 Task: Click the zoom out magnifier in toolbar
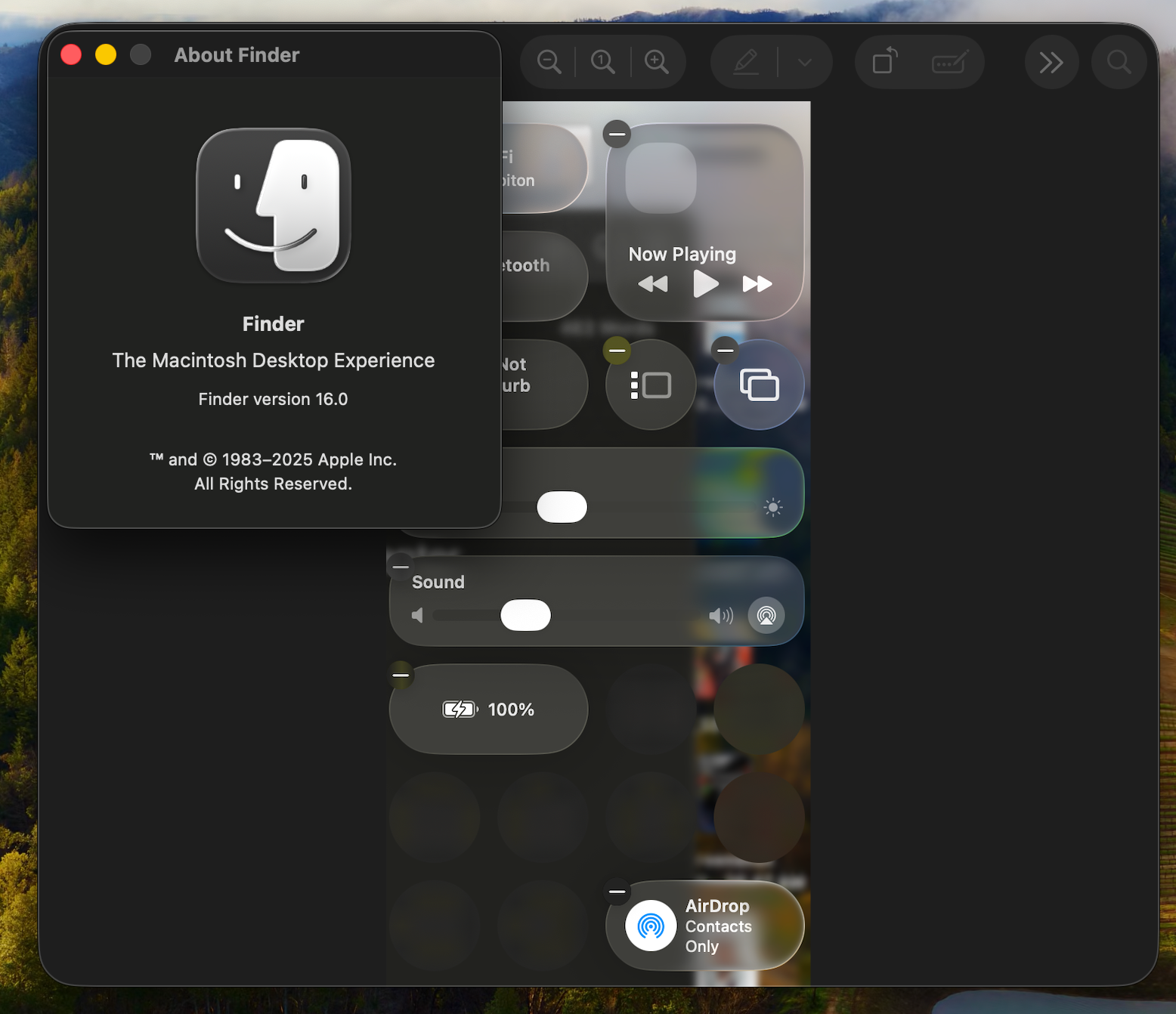click(x=549, y=62)
